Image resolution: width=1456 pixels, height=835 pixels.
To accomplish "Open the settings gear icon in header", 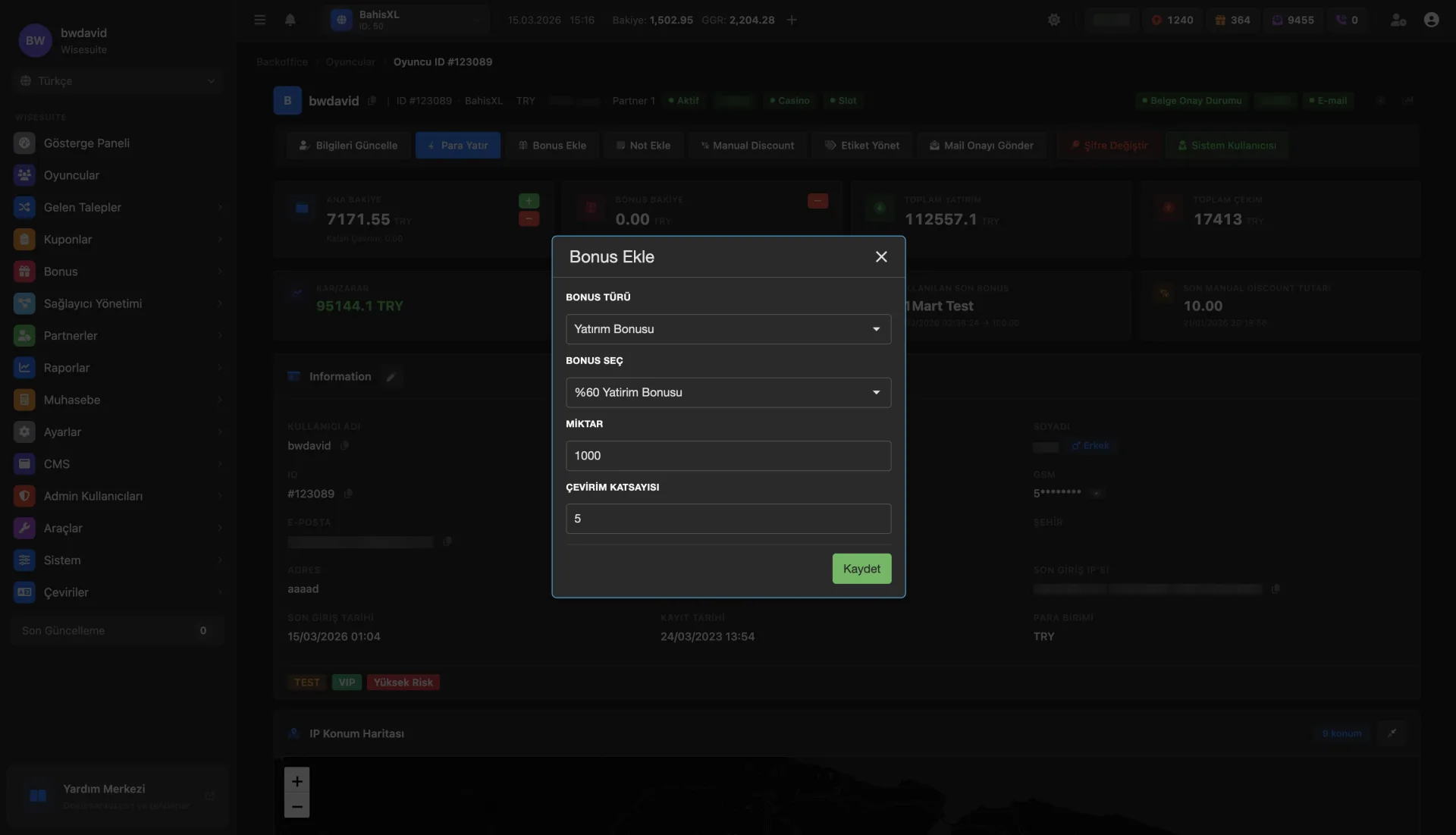I will [x=1054, y=20].
